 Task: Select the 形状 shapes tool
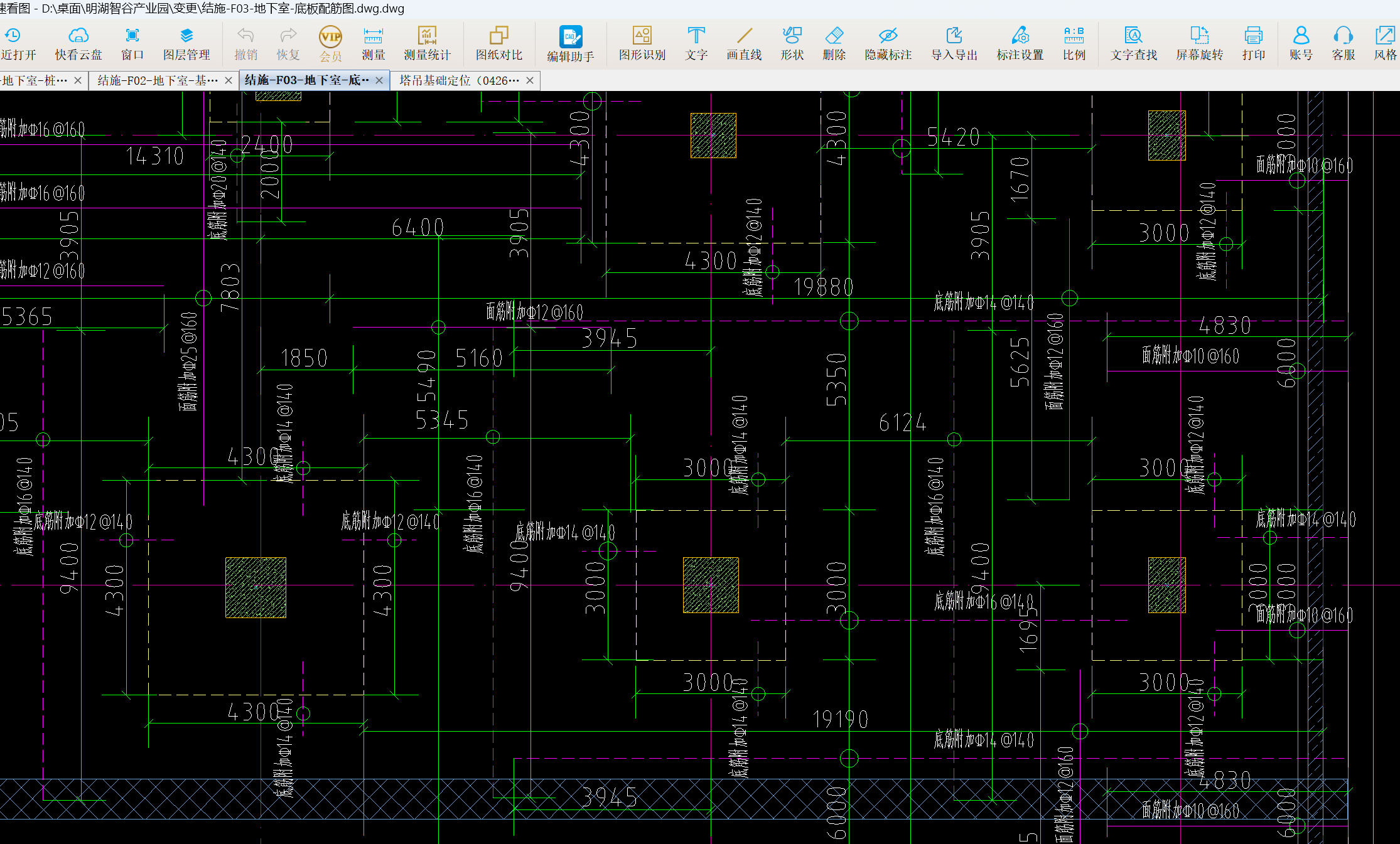tap(792, 44)
